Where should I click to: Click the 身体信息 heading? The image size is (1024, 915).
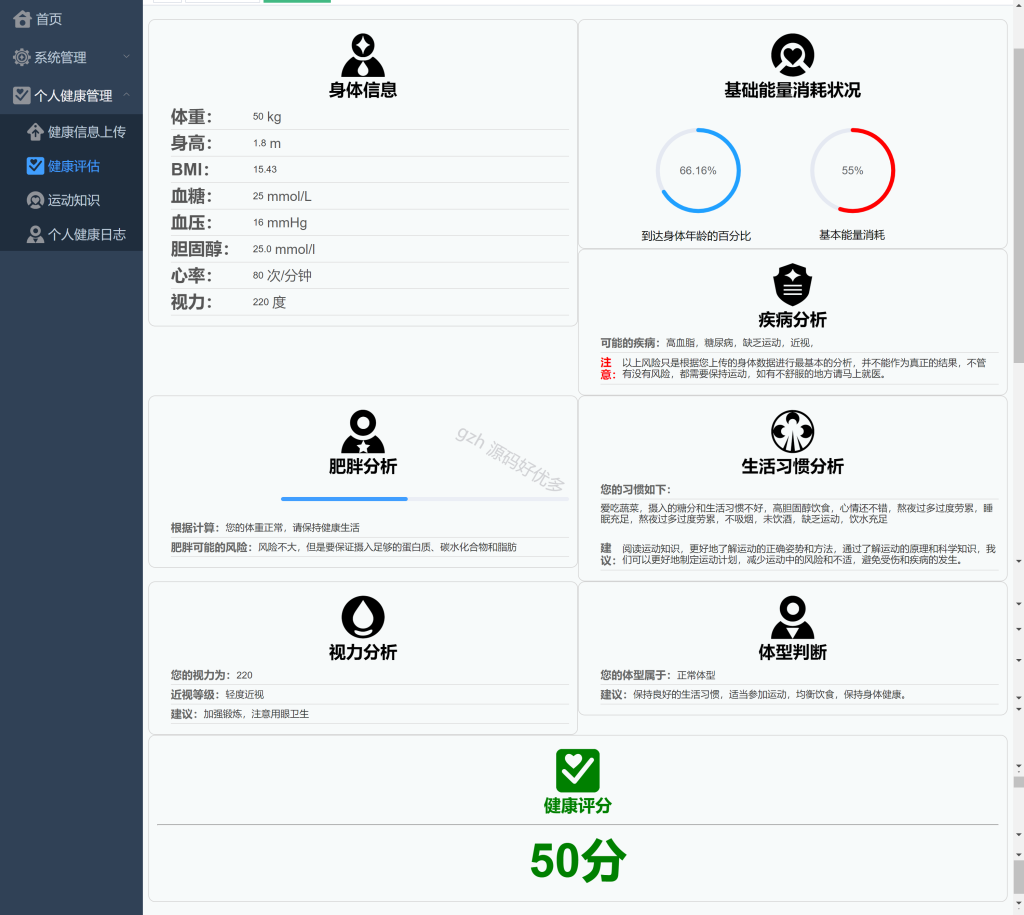[x=363, y=90]
